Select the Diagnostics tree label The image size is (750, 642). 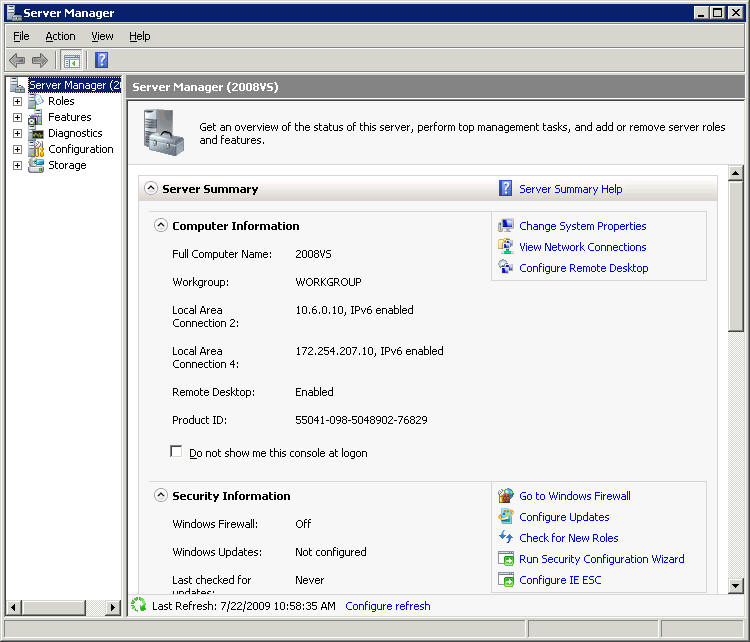(75, 133)
